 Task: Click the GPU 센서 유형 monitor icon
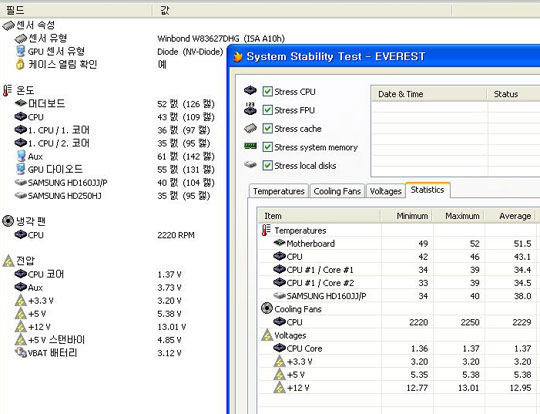pyautogui.click(x=21, y=51)
